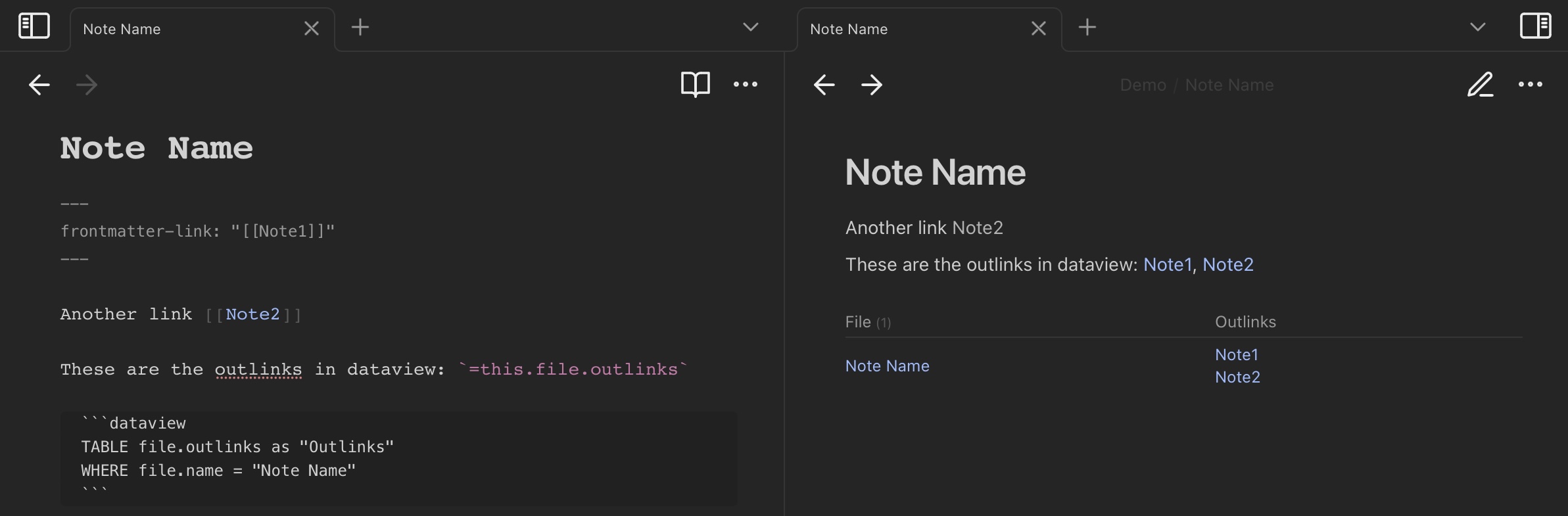
Task: Open right pane more options menu
Action: click(1531, 84)
